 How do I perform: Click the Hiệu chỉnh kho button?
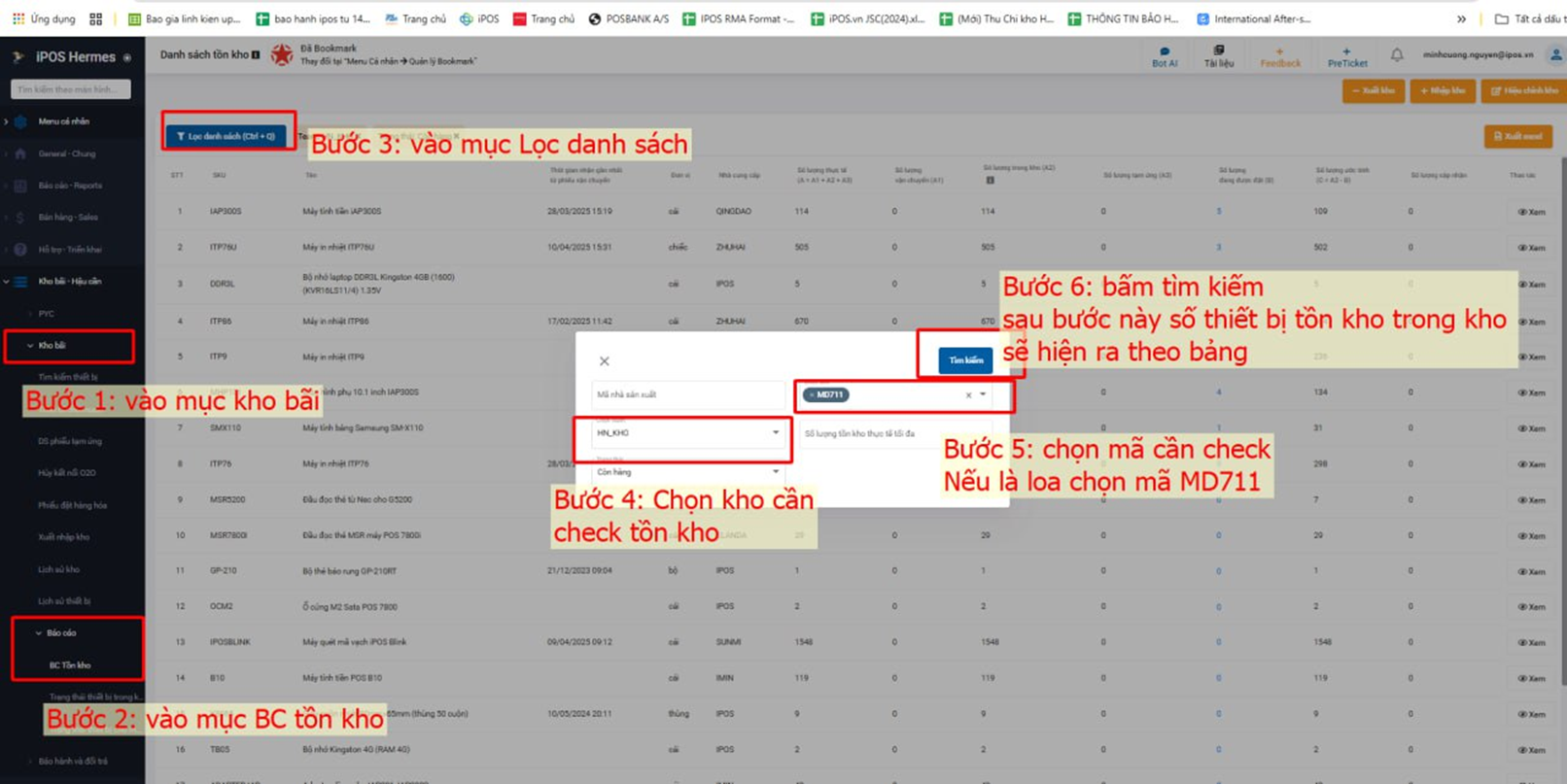[x=1524, y=90]
